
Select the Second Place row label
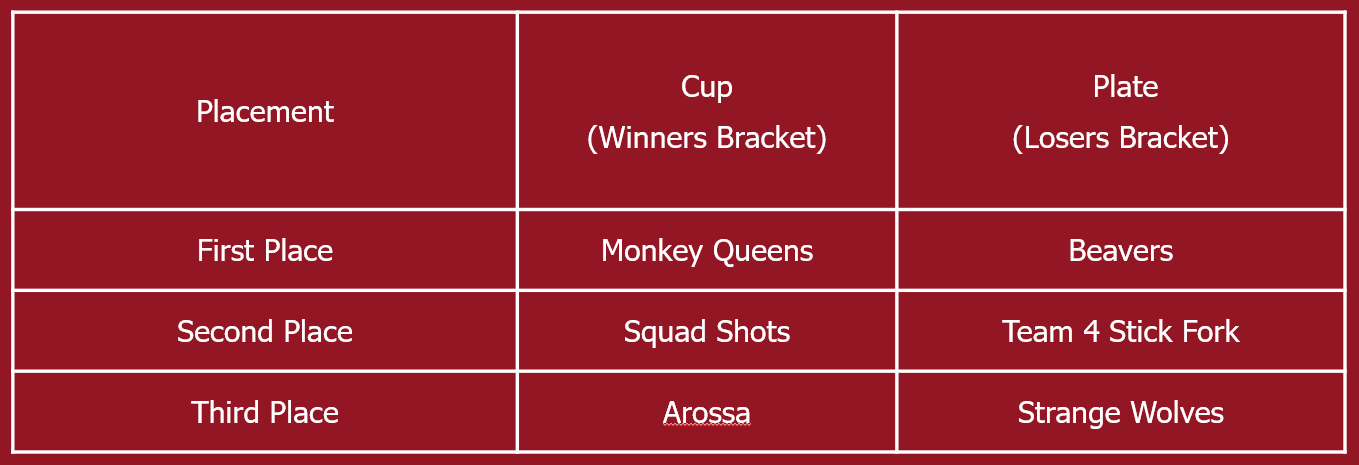(x=265, y=331)
